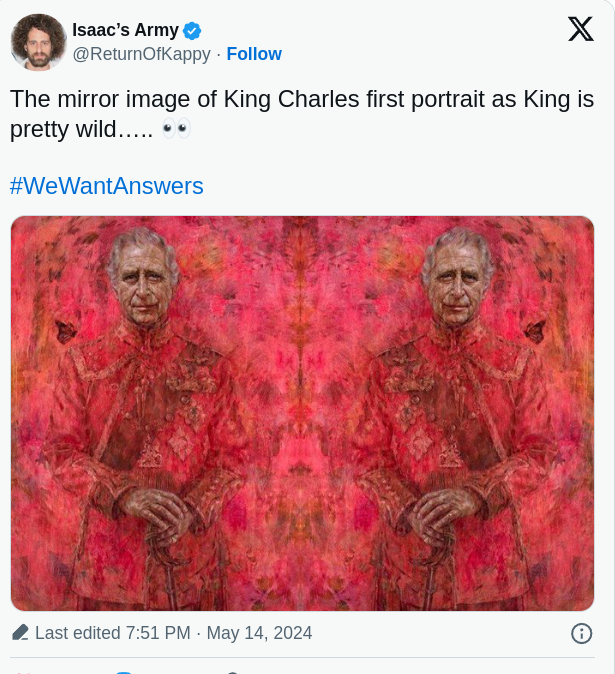
Task: Click the blue verified badge
Action: click(x=192, y=29)
